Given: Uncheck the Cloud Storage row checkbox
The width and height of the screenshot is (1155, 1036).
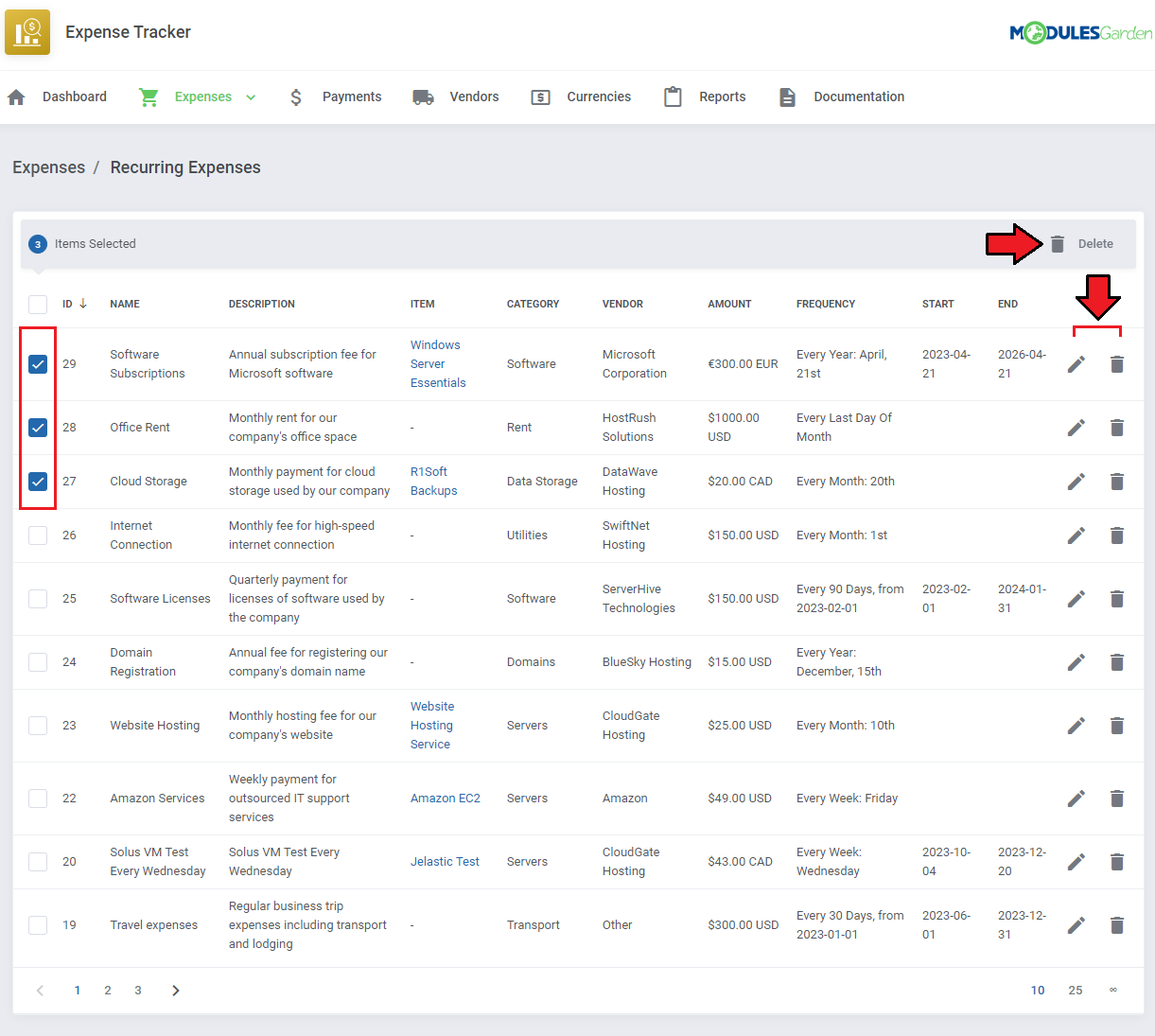Looking at the screenshot, I should (x=38, y=482).
